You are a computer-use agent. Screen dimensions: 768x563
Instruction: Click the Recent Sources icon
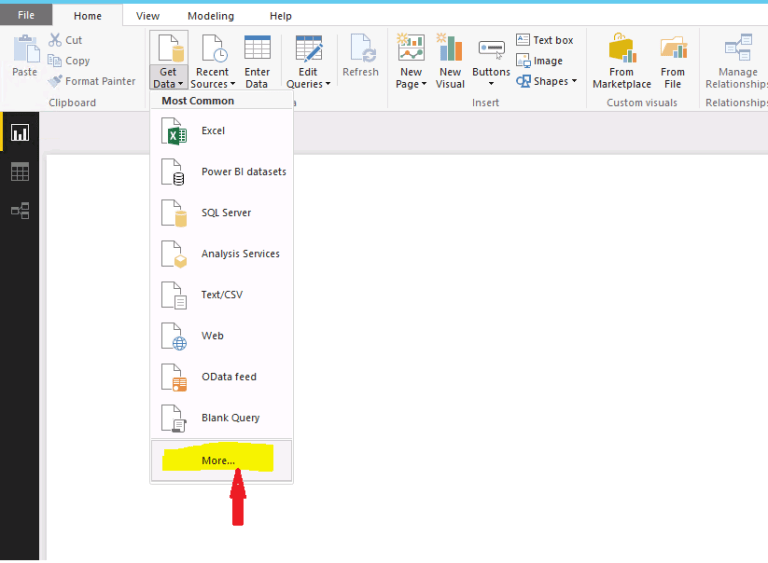pos(214,49)
